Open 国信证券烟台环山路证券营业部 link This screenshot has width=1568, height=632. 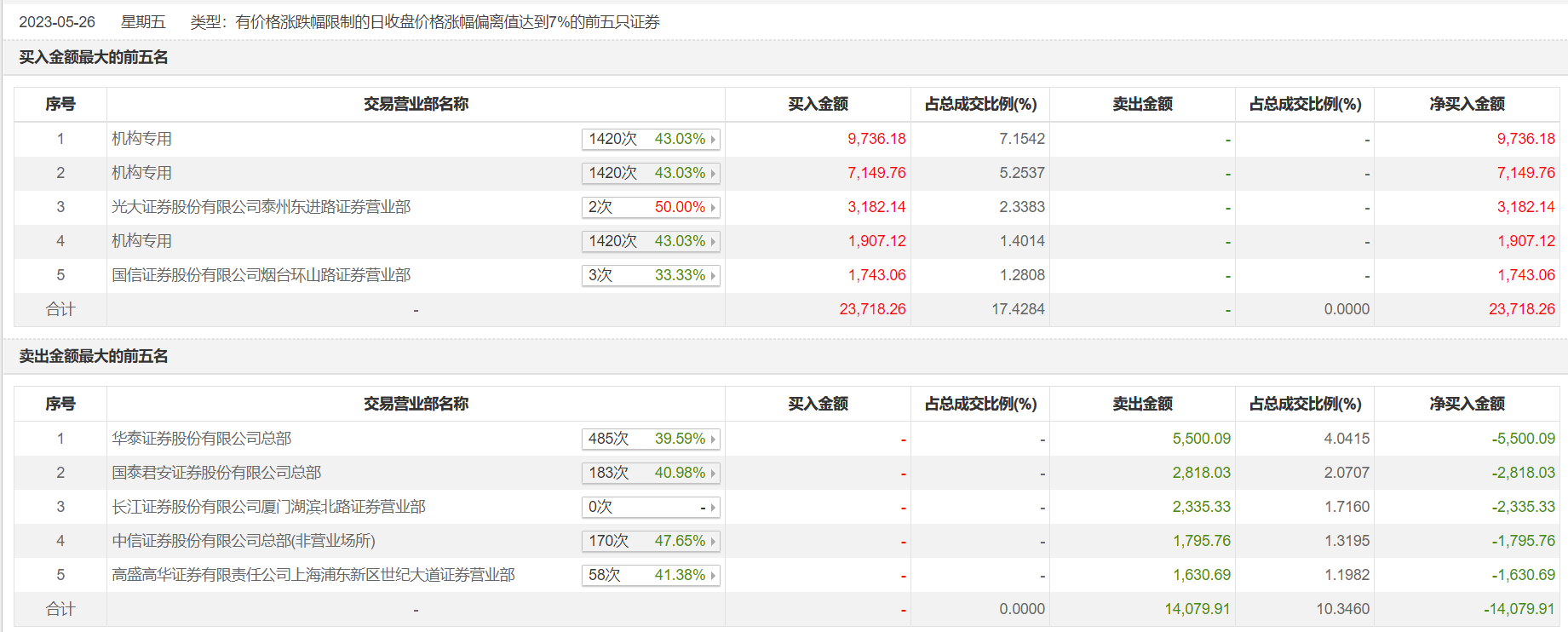tap(261, 275)
